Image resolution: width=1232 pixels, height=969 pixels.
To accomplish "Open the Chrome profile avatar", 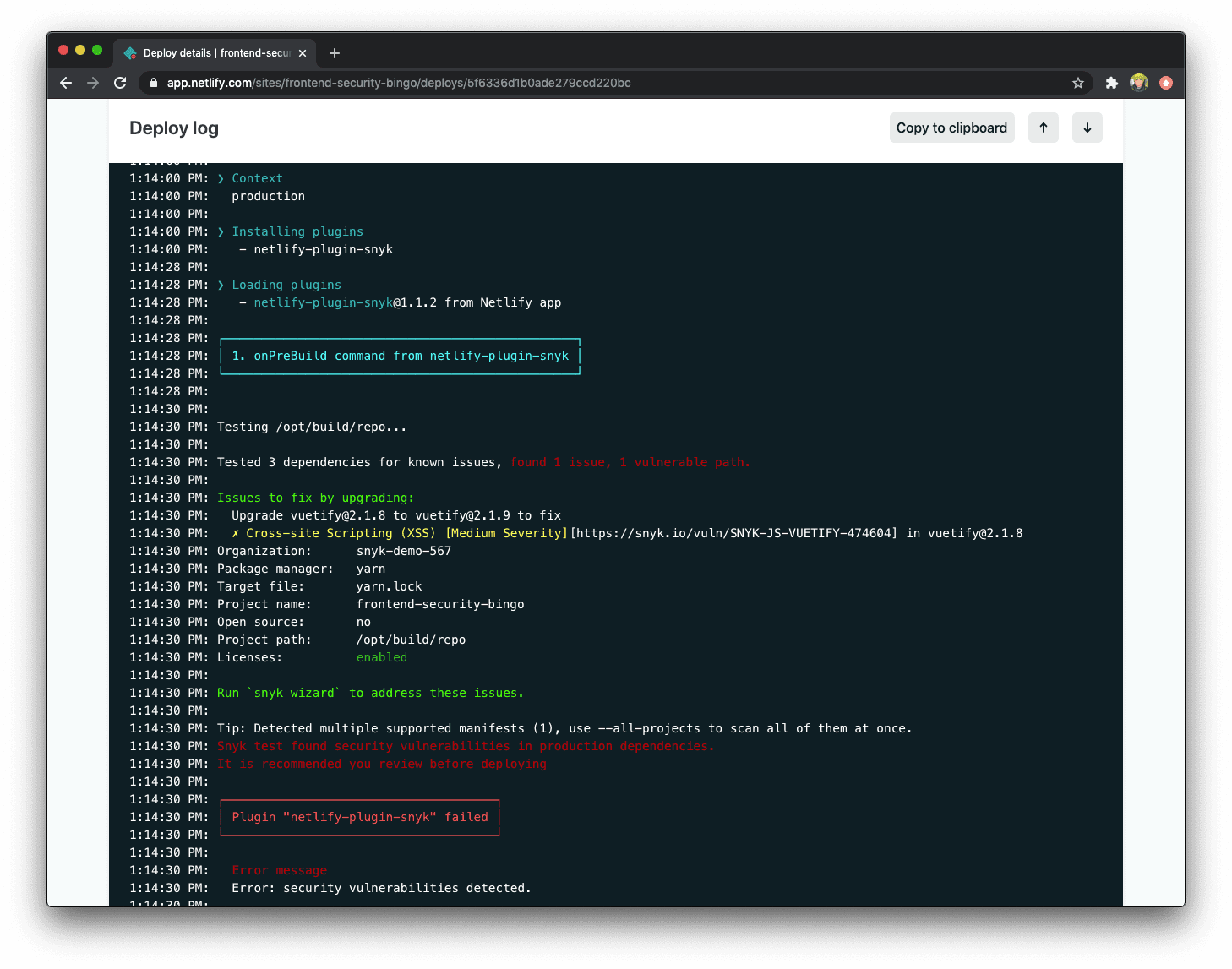I will click(1139, 83).
